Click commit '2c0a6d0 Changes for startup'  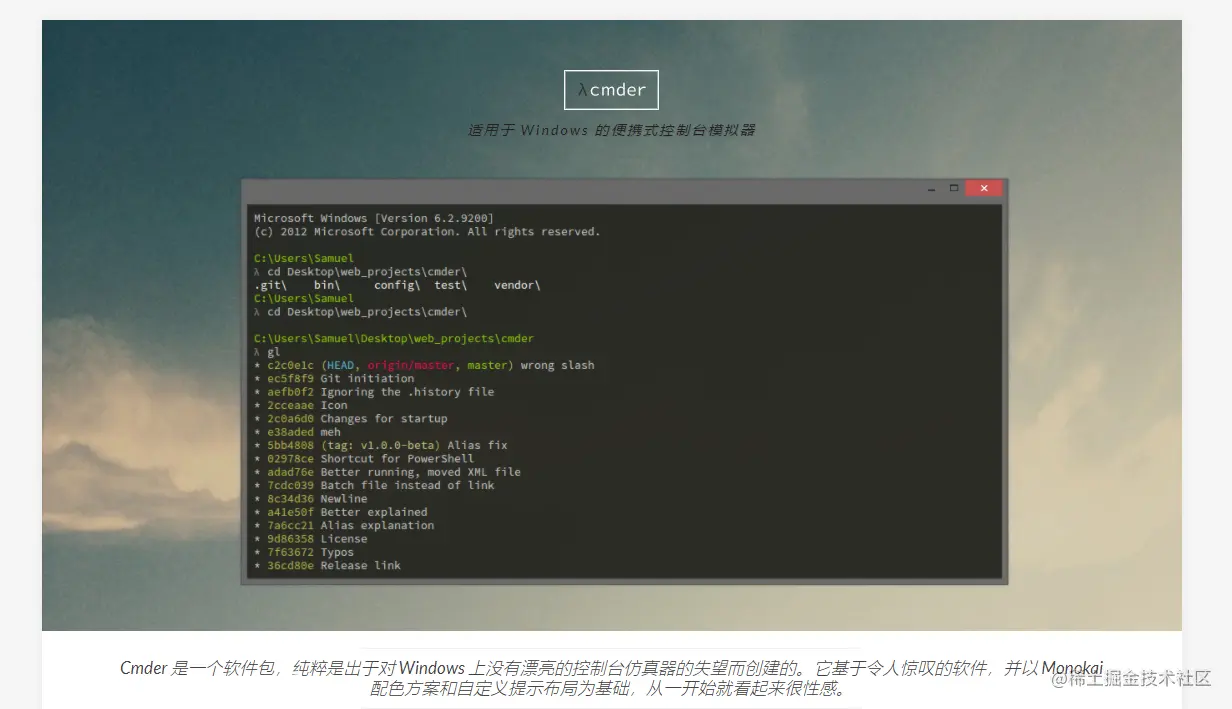point(351,419)
